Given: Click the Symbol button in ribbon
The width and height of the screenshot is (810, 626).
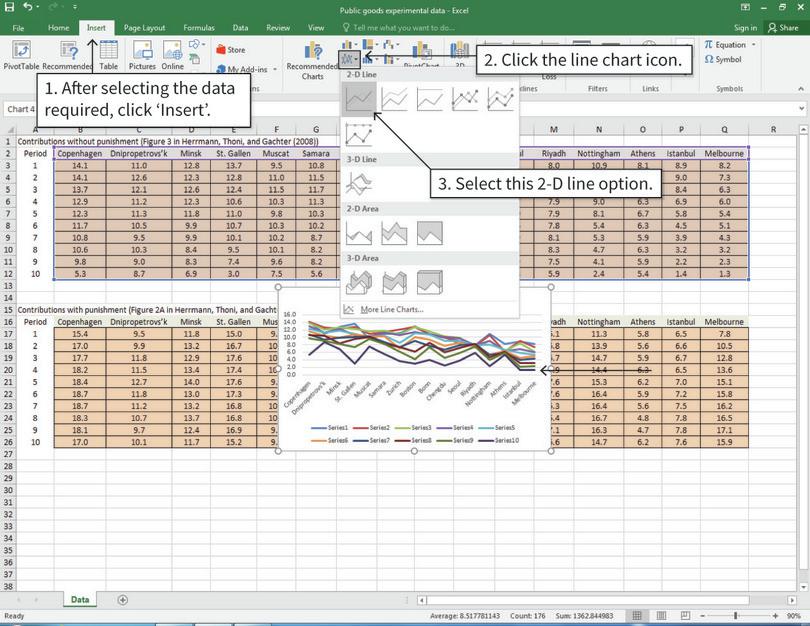Looking at the screenshot, I should click(723, 59).
